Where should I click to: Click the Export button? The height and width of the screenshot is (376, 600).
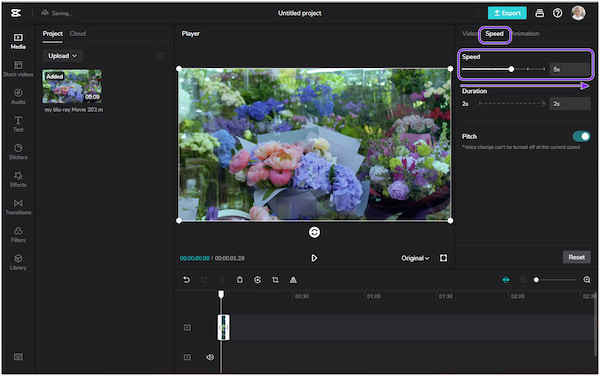(507, 13)
